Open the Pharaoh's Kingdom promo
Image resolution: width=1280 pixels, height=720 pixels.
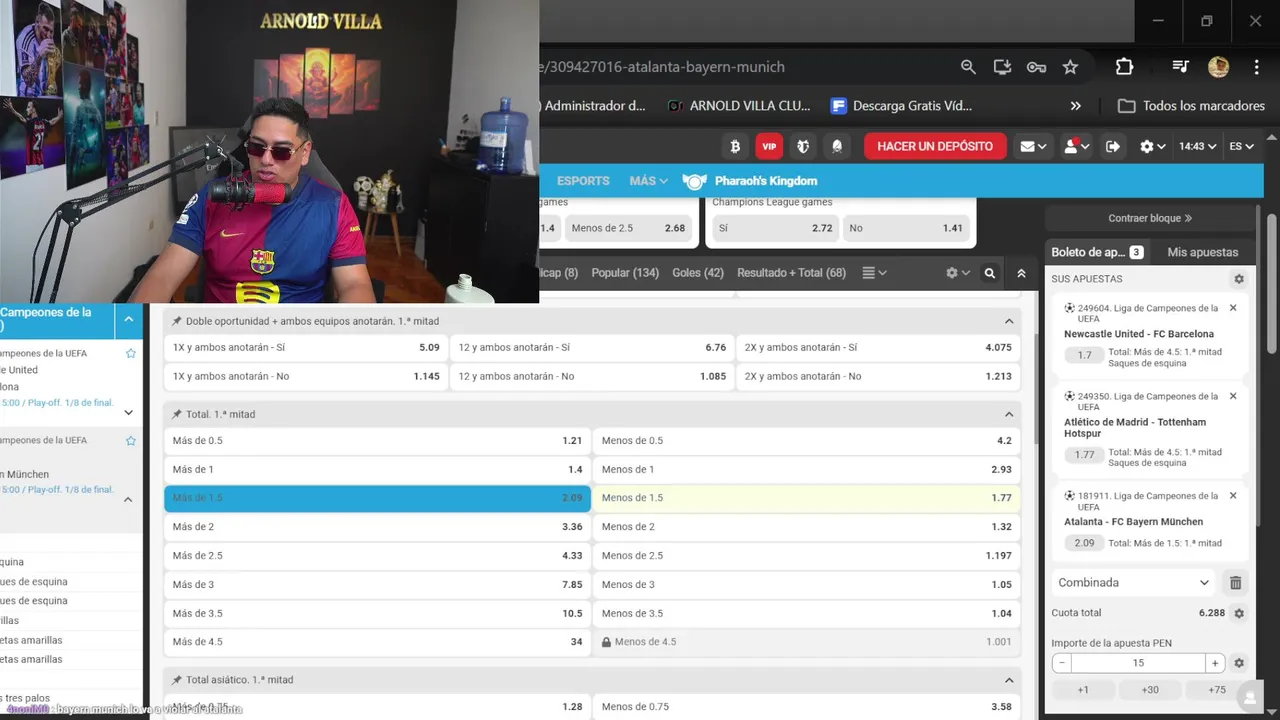751,181
